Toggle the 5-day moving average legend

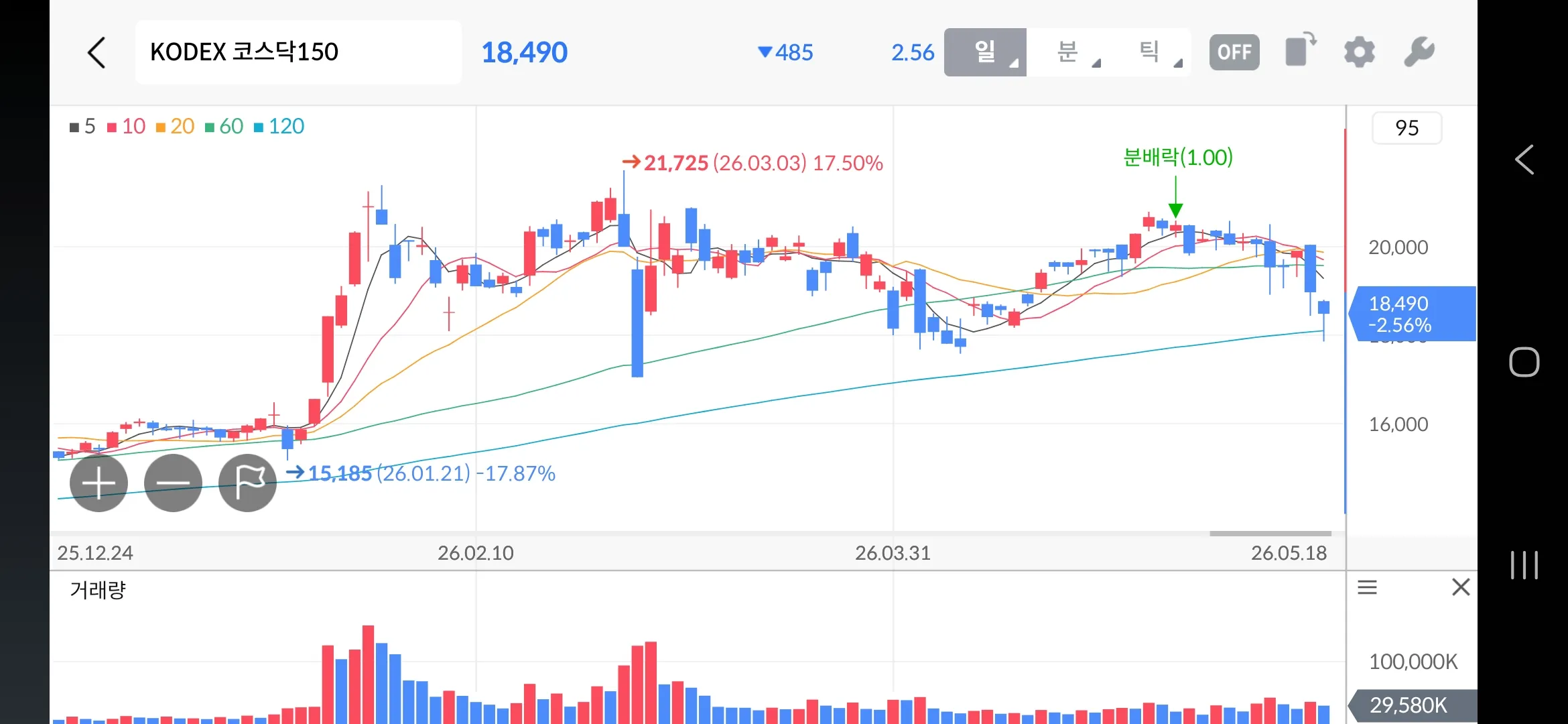coord(82,126)
